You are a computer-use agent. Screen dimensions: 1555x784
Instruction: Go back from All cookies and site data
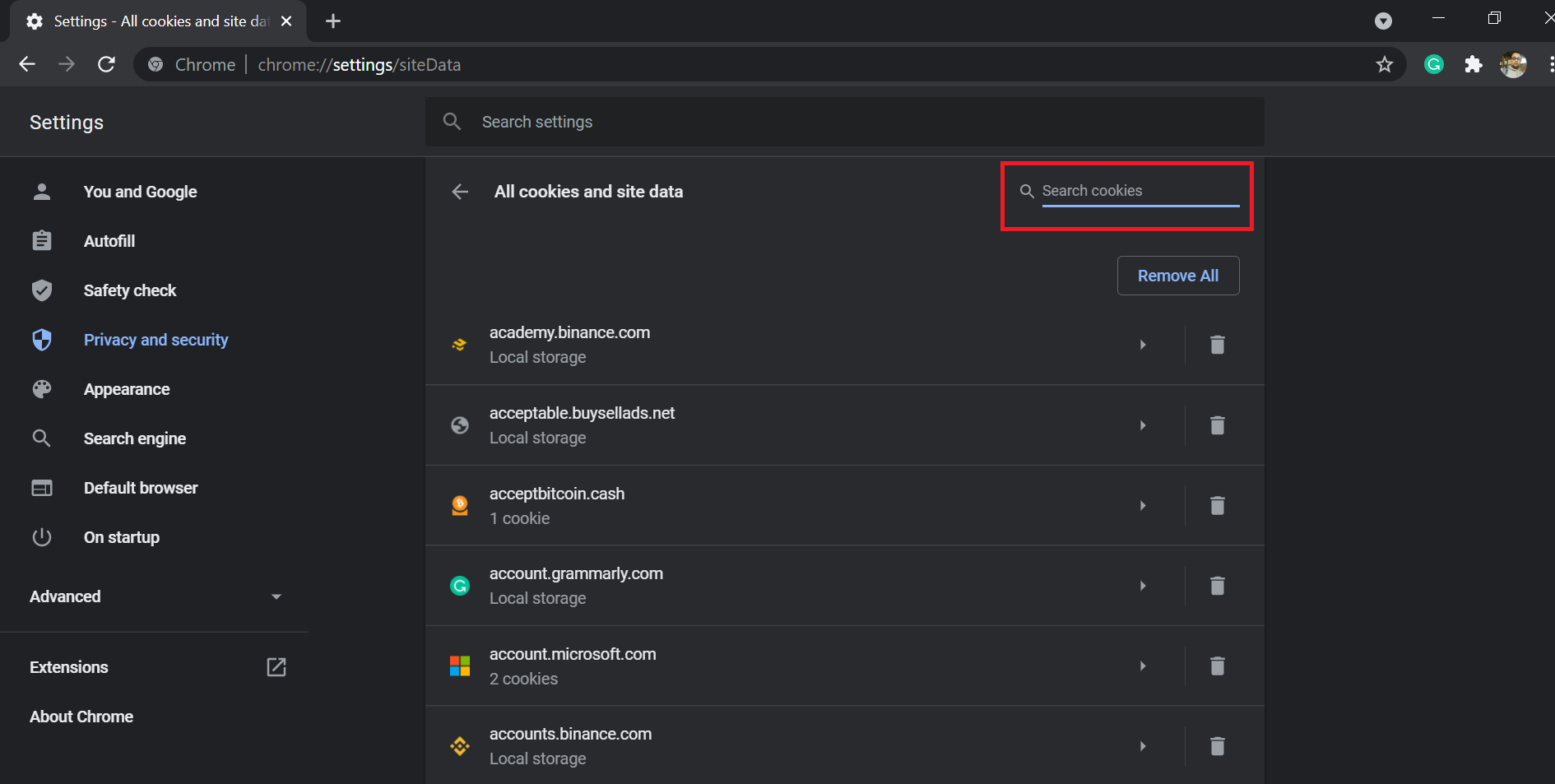(x=460, y=192)
